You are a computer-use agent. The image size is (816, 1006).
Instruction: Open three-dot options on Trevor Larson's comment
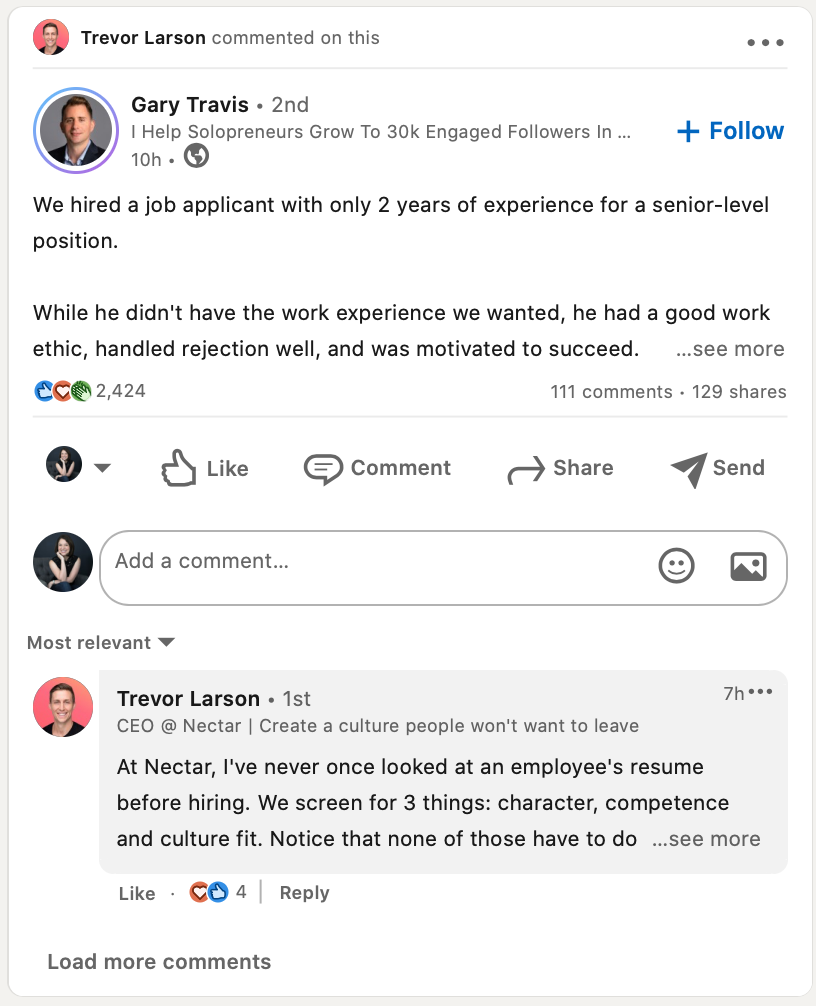(761, 693)
